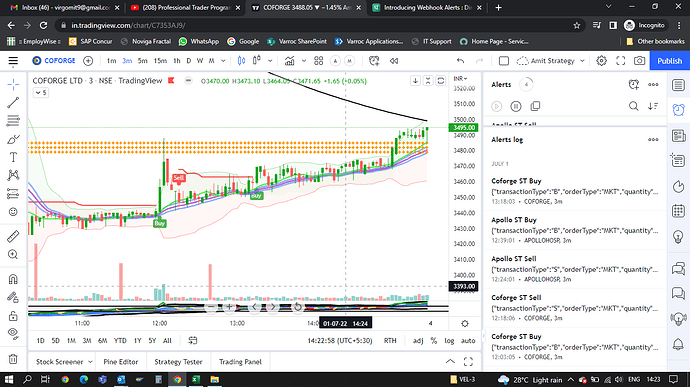Select the trend line drawing tool

13,103
